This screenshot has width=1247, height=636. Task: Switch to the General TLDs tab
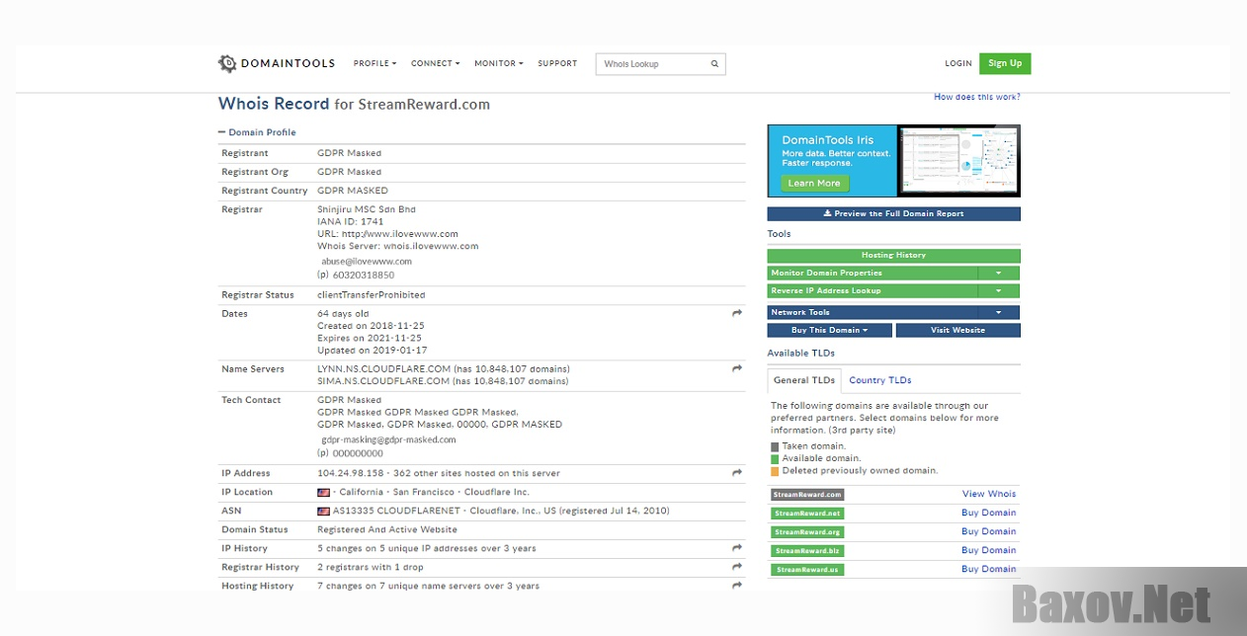(804, 380)
